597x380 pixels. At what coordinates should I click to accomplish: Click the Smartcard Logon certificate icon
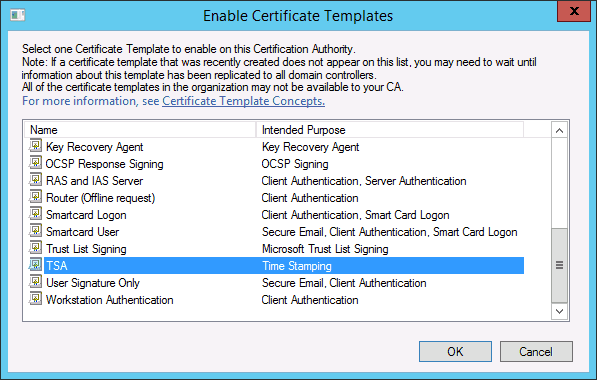click(x=35, y=214)
